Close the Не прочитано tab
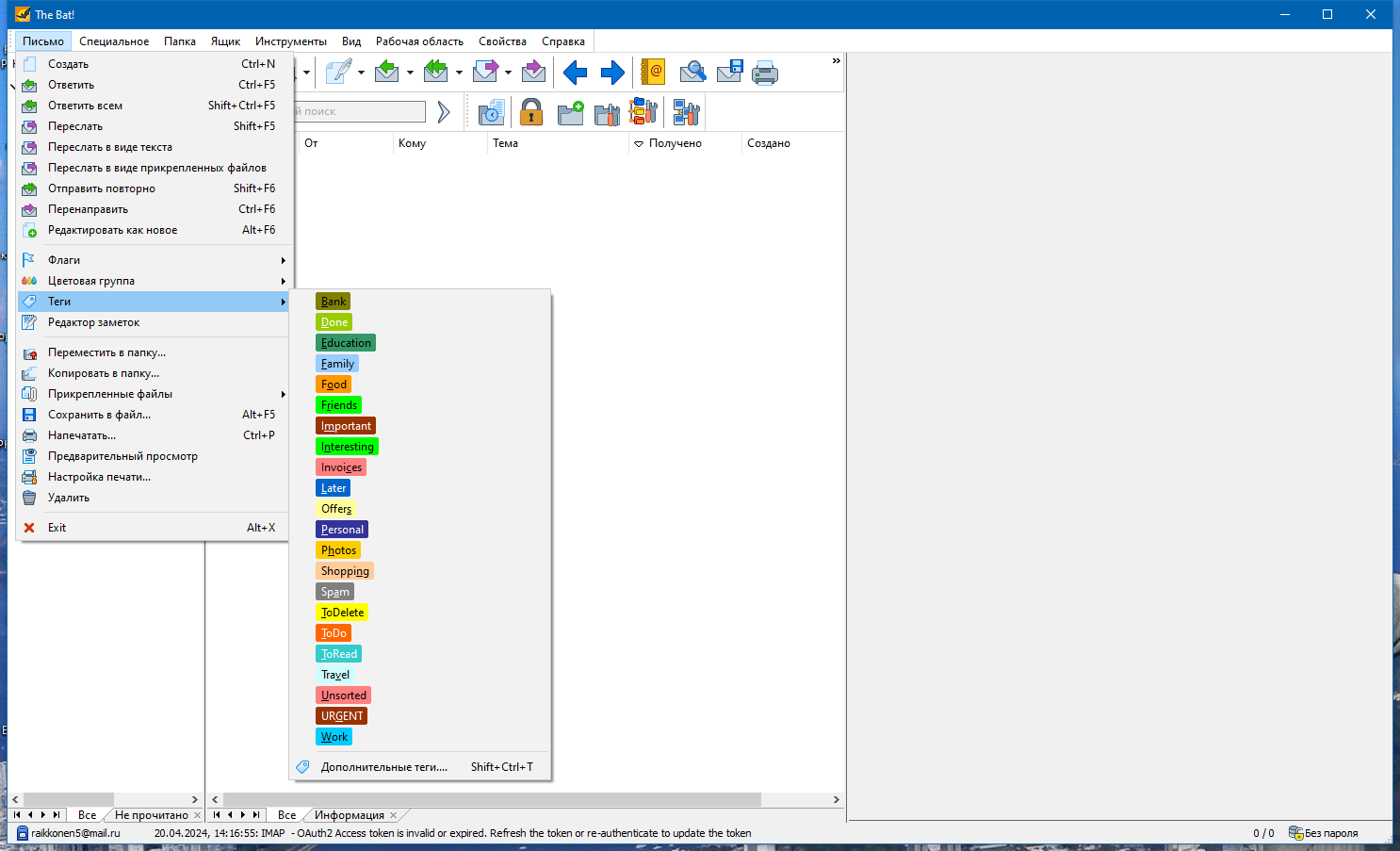1400x851 pixels. click(x=197, y=815)
